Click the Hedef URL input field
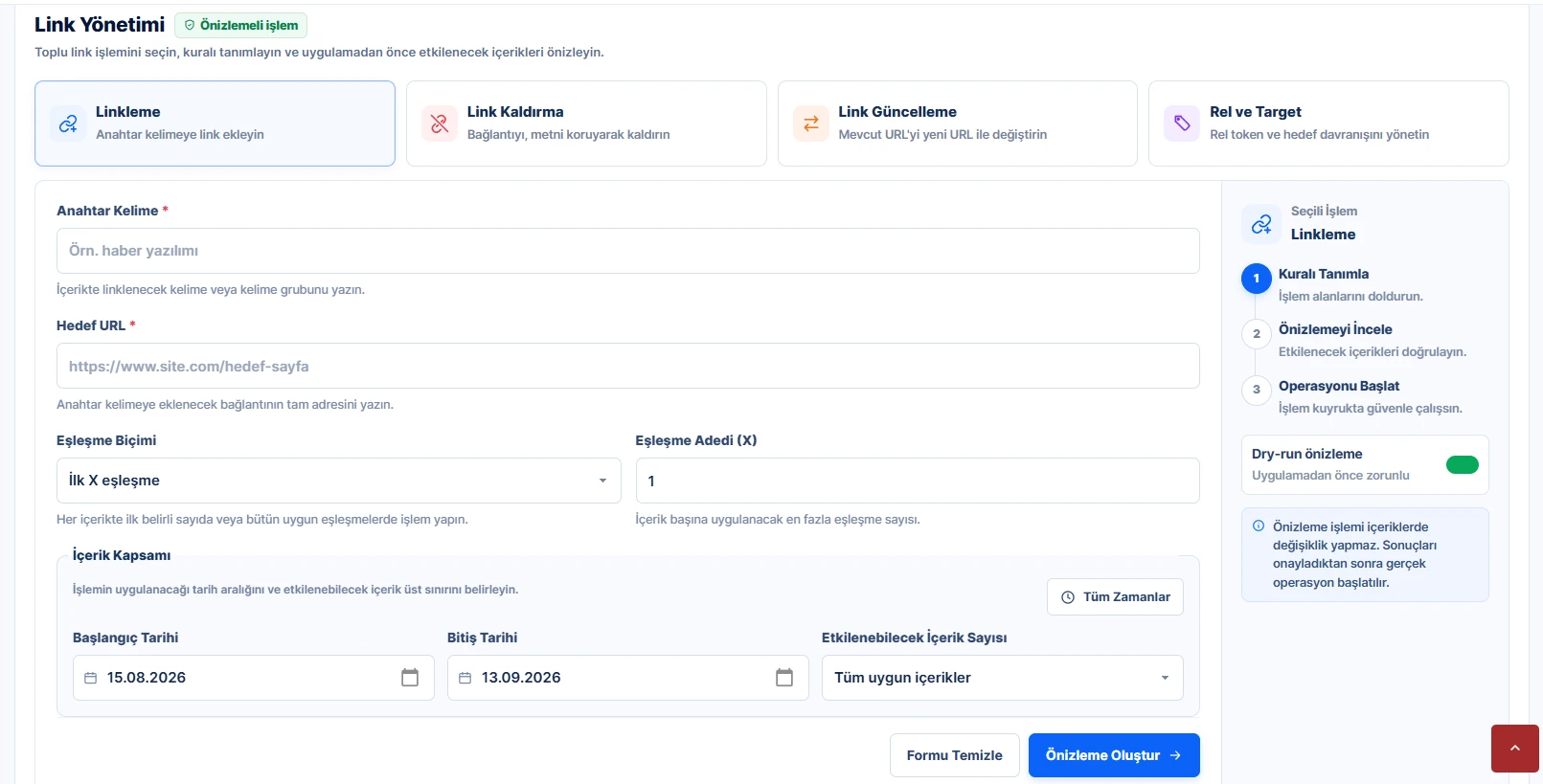This screenshot has height=784, width=1543. click(628, 366)
